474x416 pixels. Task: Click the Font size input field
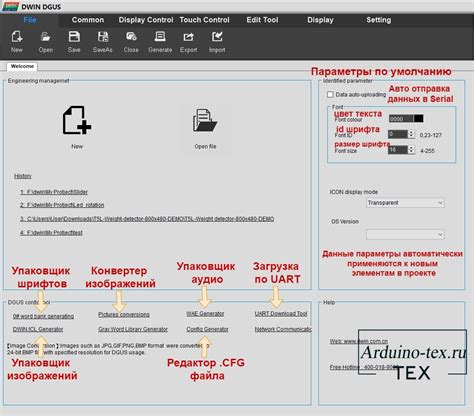398,150
